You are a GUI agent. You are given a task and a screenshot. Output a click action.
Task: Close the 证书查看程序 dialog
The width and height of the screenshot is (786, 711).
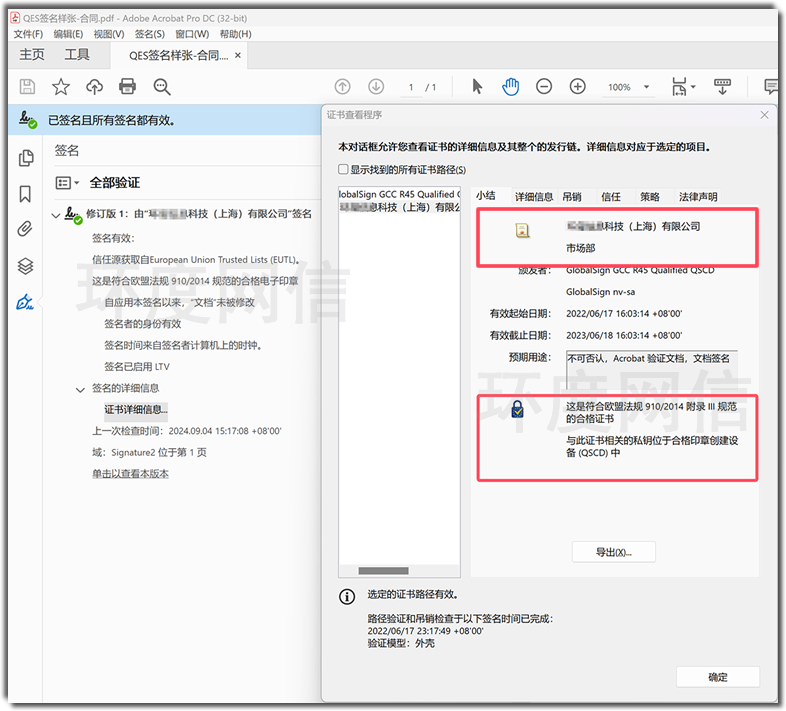coord(764,115)
